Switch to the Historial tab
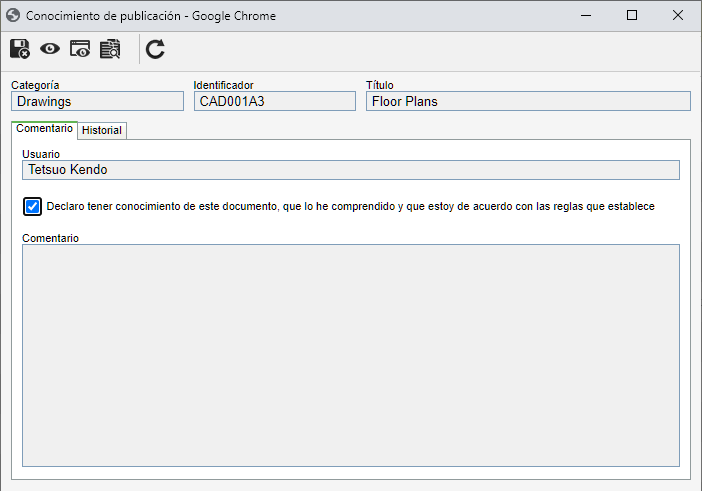The width and height of the screenshot is (702, 491). [x=102, y=130]
